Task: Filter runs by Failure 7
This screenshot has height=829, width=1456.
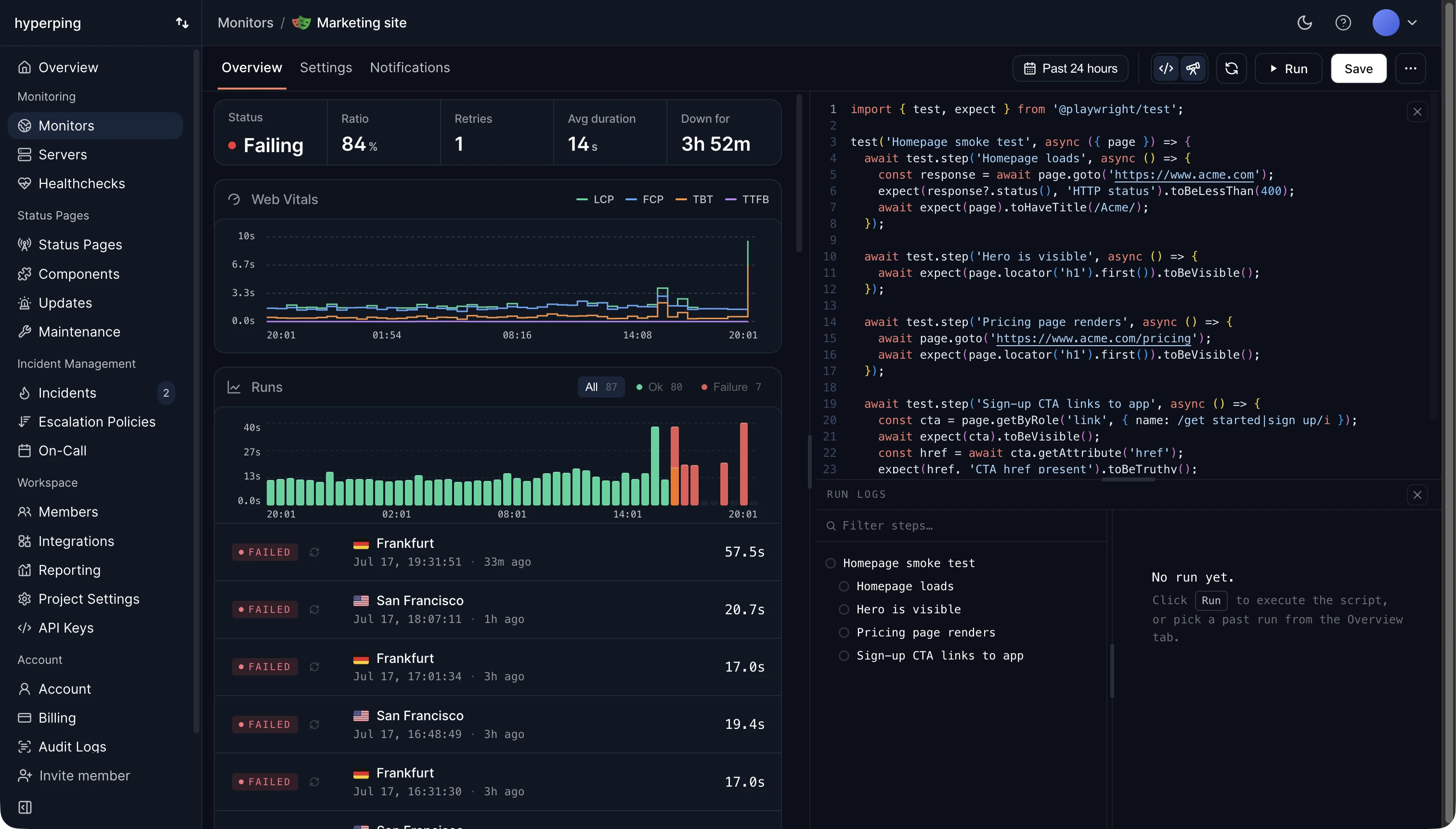Action: coord(731,387)
